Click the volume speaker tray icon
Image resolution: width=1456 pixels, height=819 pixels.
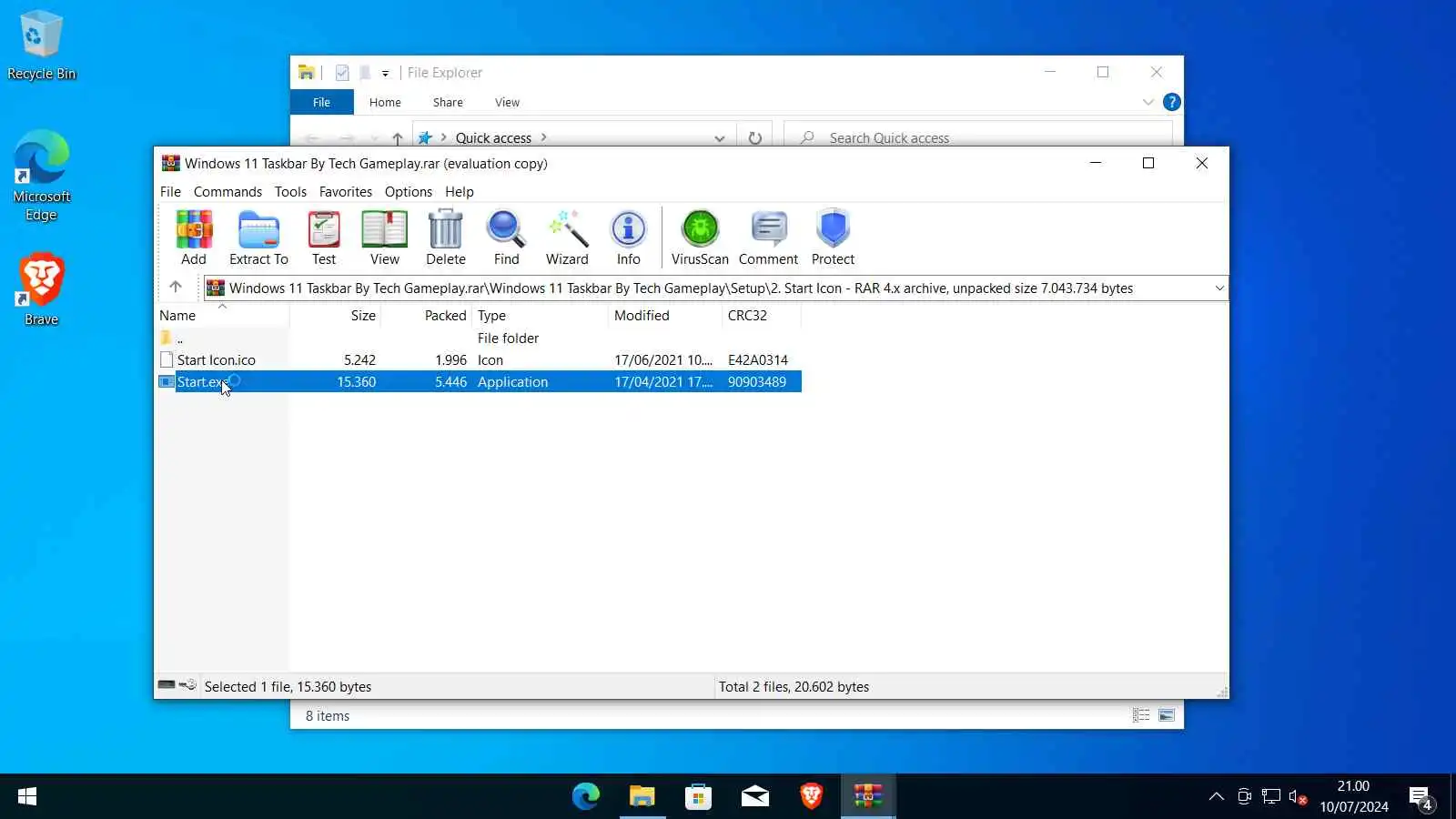click(x=1299, y=797)
